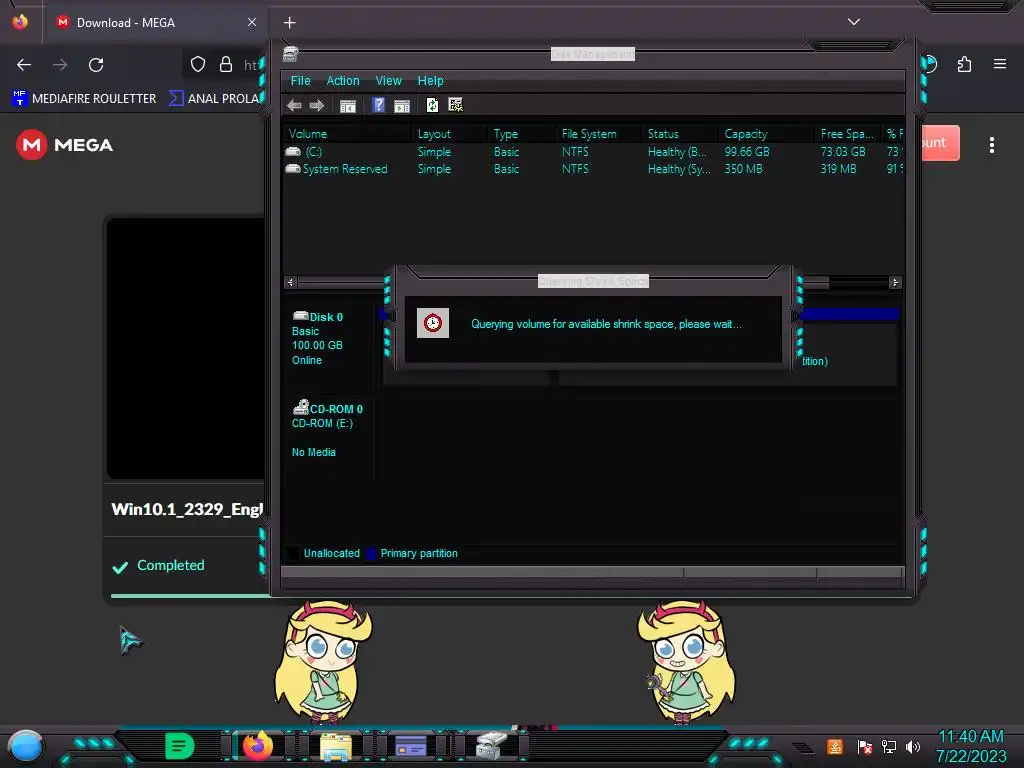Go back in Firefox browser
This screenshot has height=768, width=1024.
pos(24,65)
